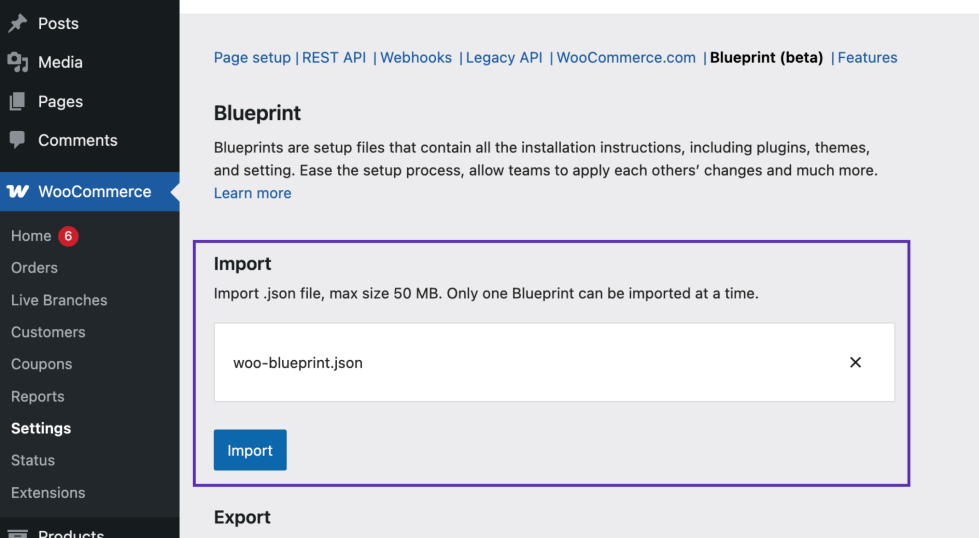Click the Media library icon

(17, 62)
